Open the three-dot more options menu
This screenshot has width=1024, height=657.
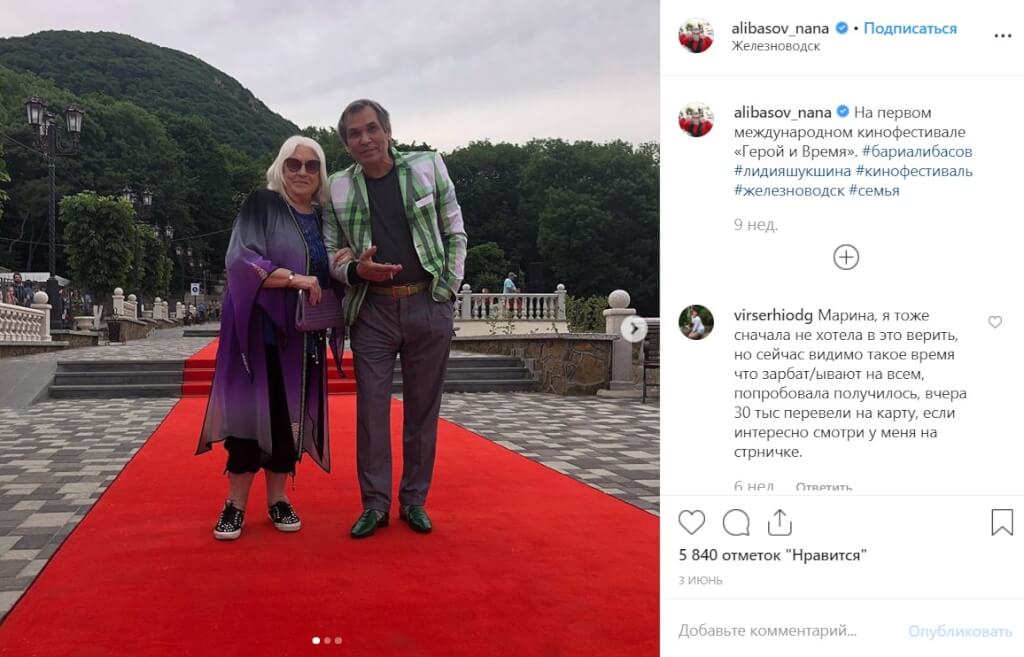(x=1002, y=36)
